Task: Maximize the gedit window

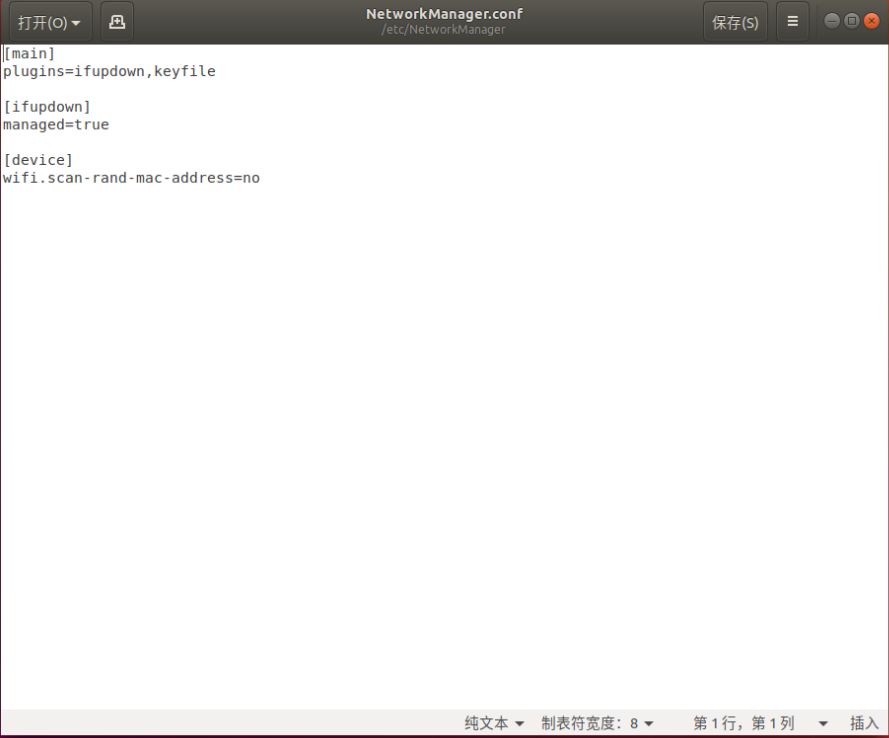Action: click(852, 21)
